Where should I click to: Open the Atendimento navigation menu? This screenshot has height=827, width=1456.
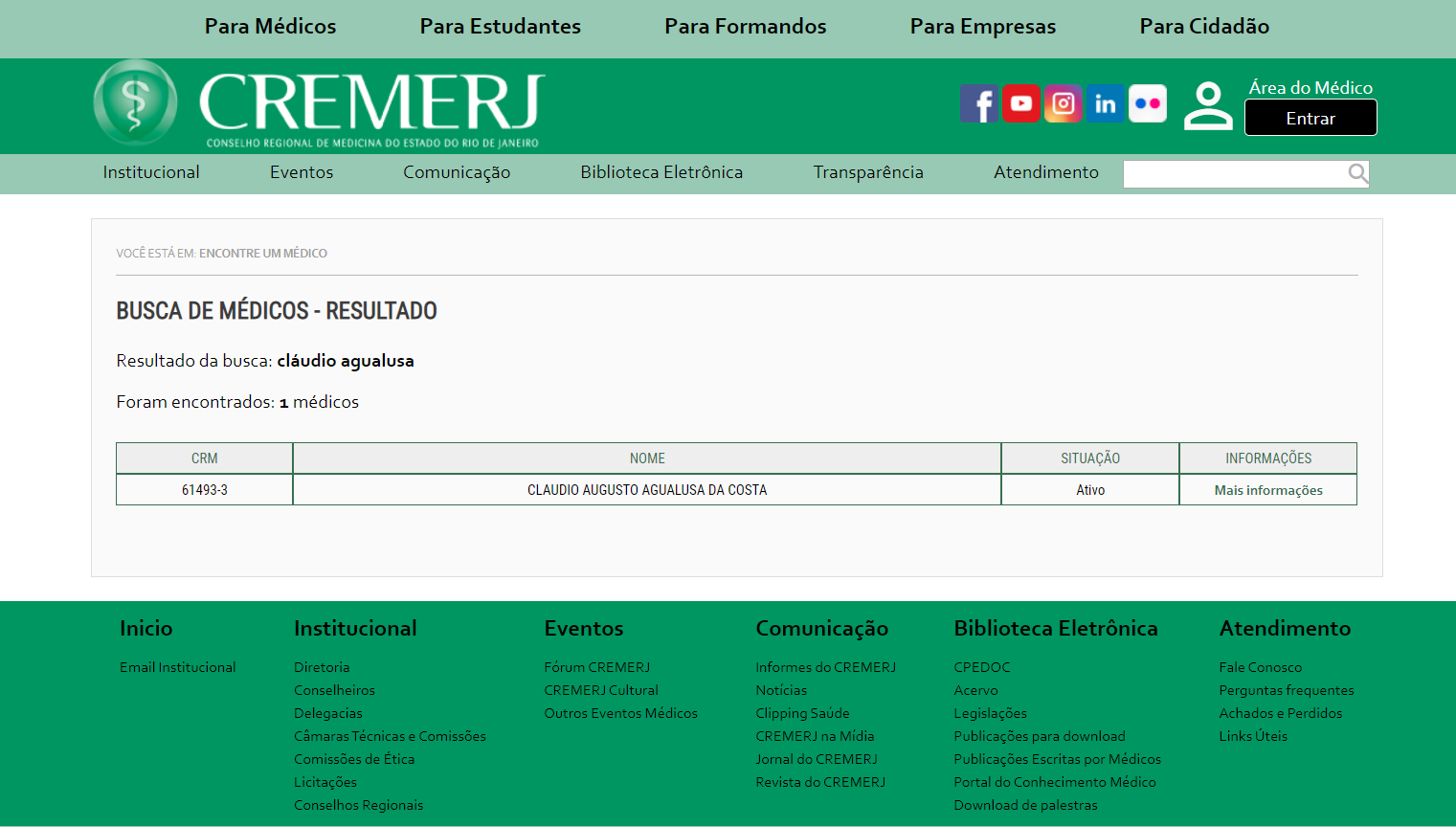pos(1046,172)
